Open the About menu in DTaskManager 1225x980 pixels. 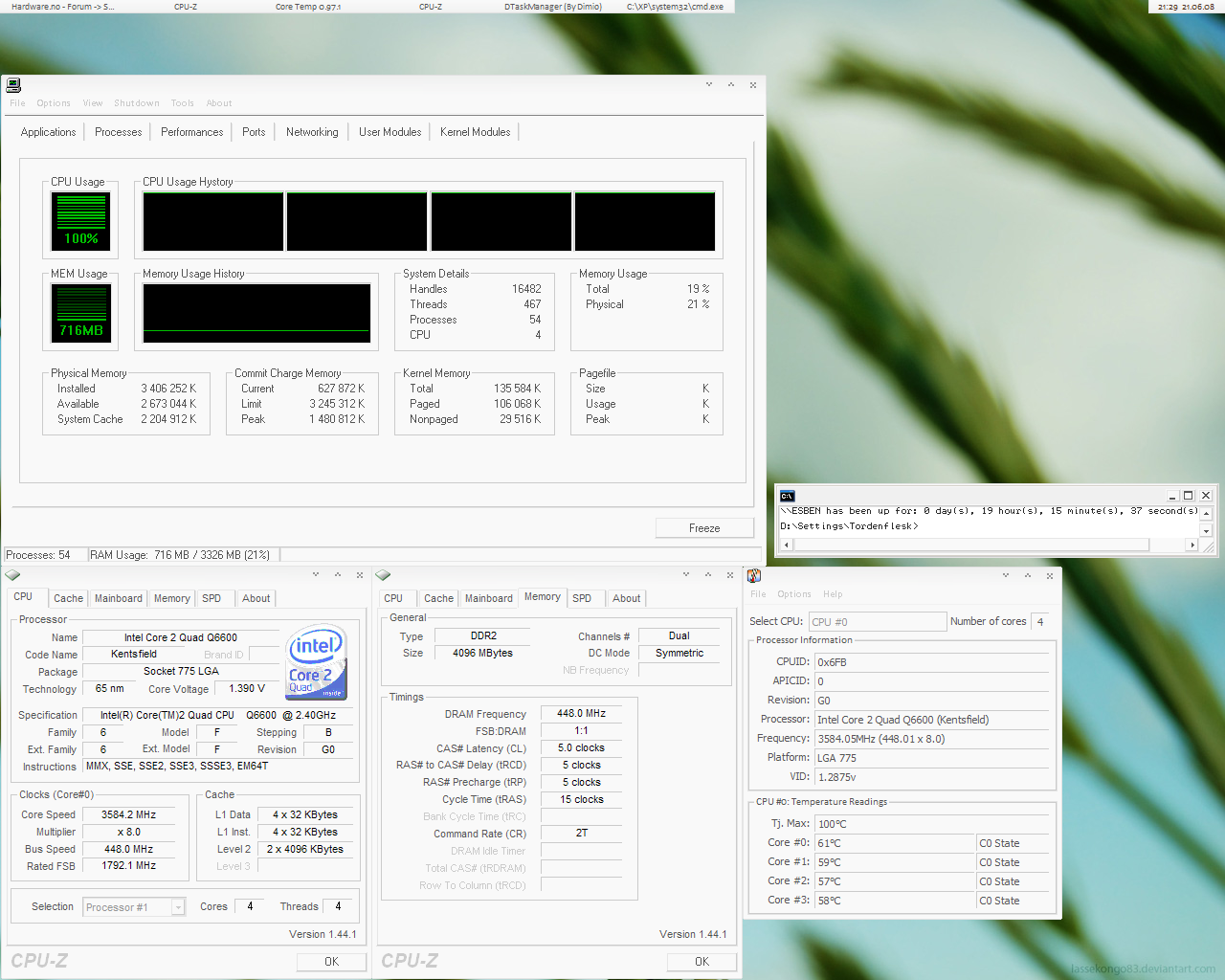point(219,103)
